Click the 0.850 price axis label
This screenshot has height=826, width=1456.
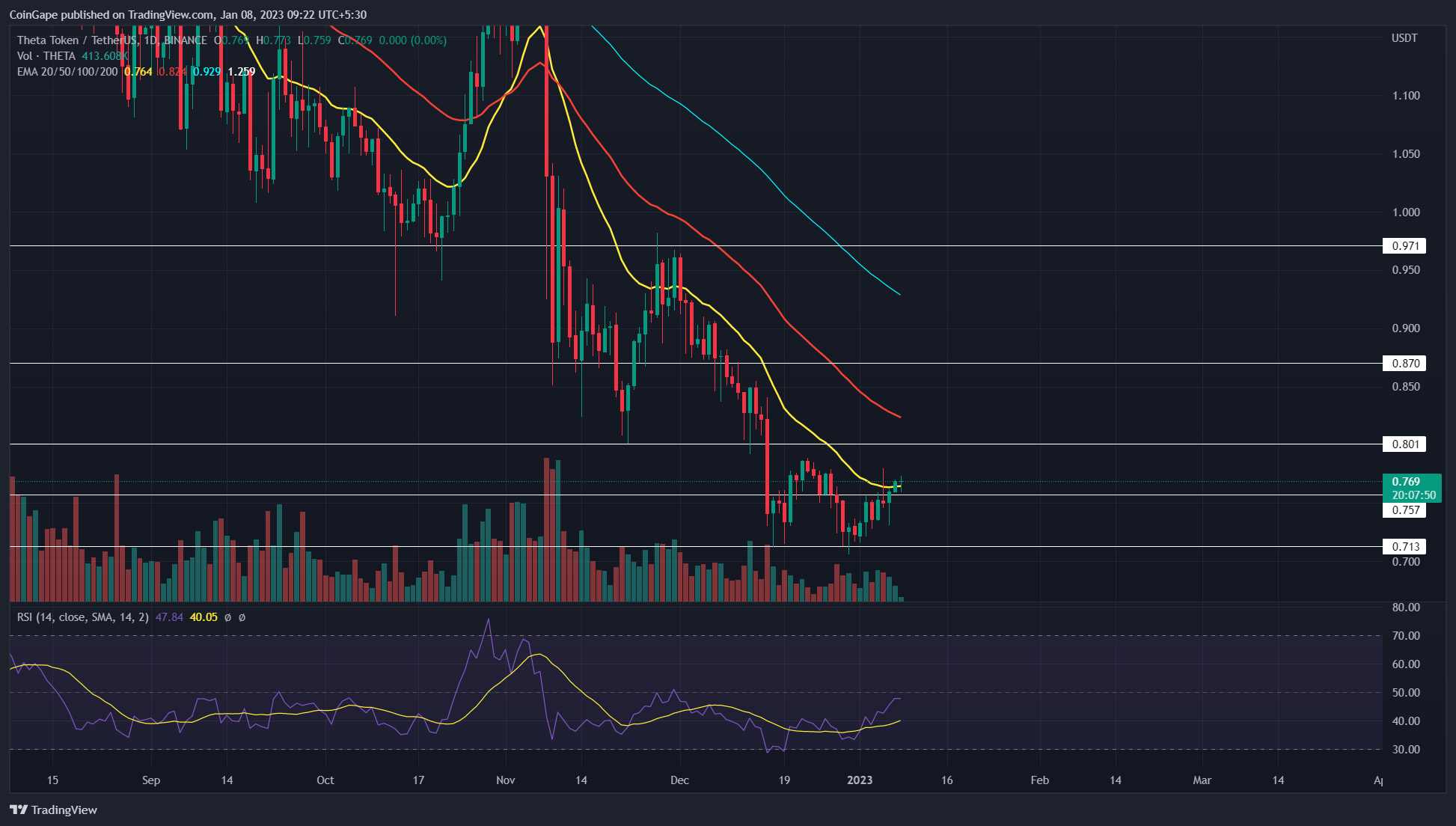[x=1406, y=387]
